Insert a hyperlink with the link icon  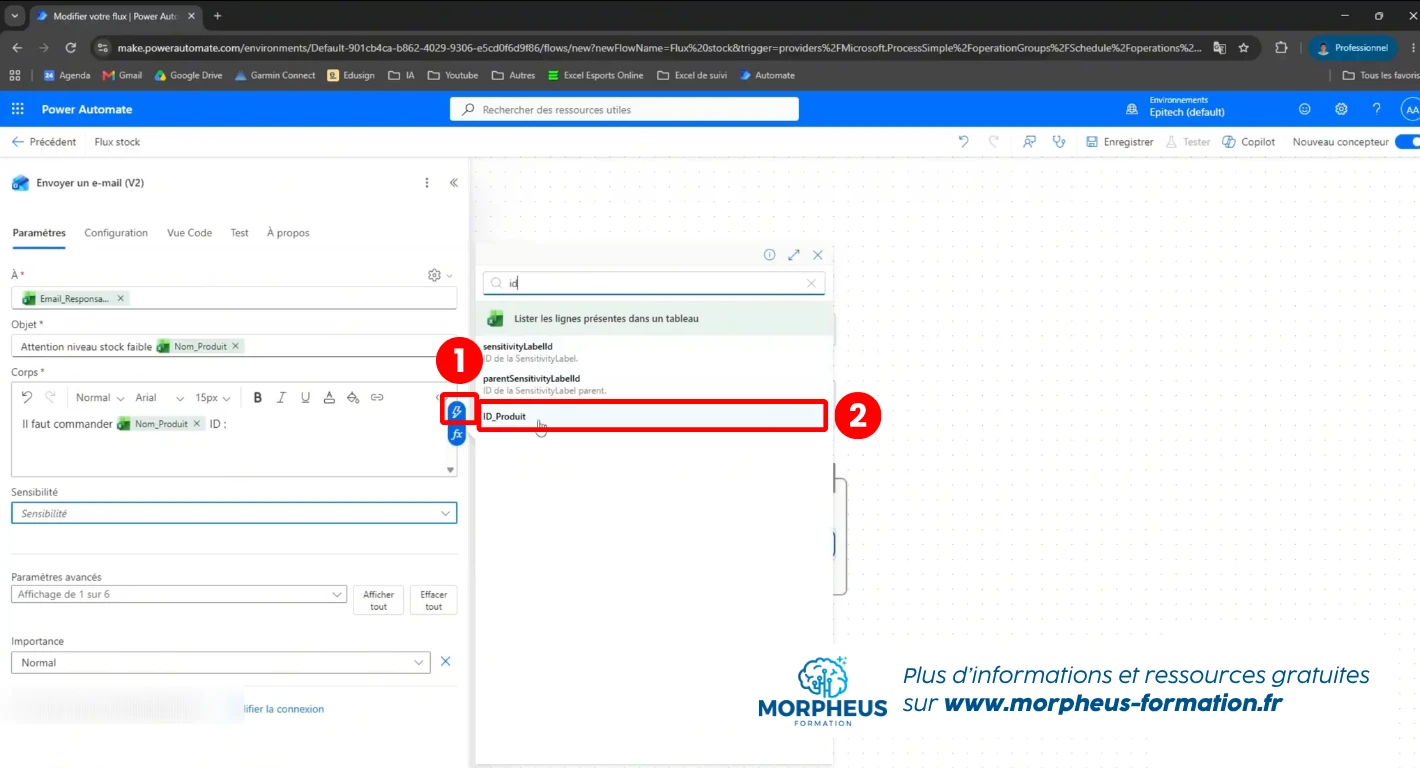coord(377,397)
